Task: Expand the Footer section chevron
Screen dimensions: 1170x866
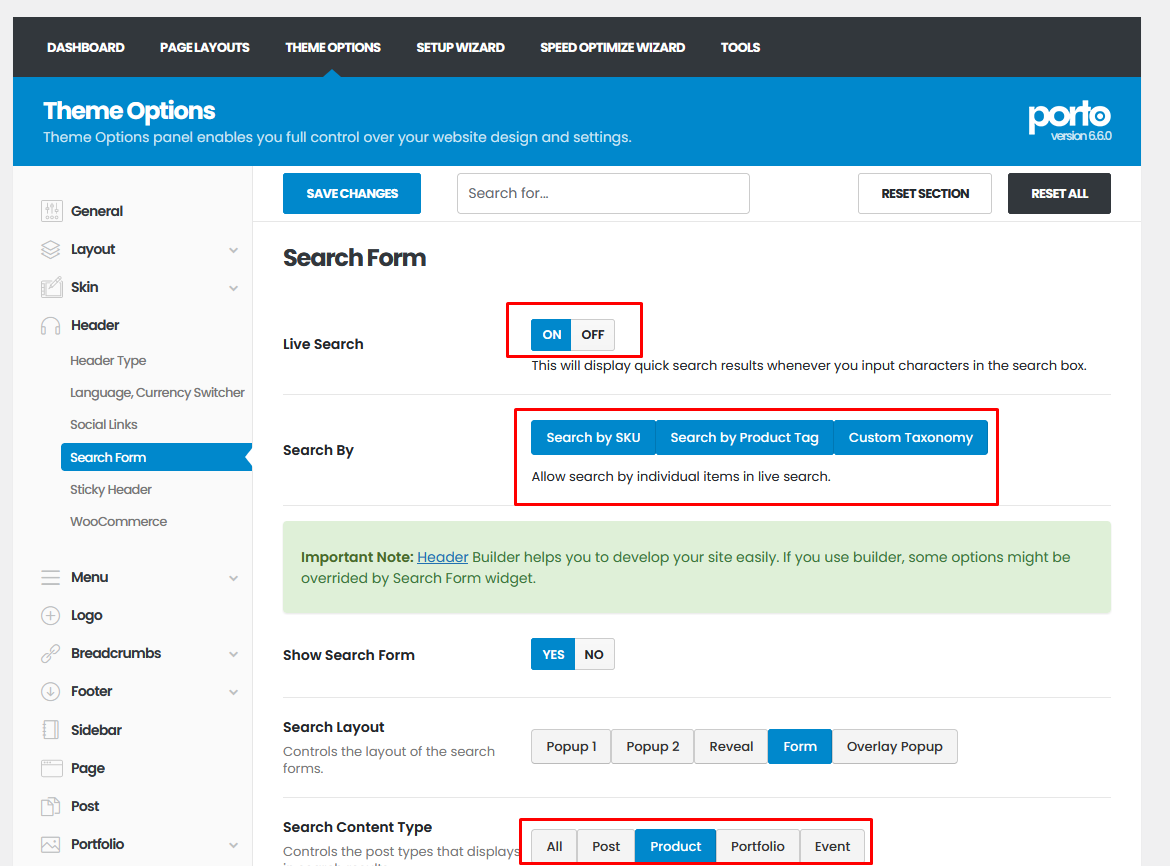Action: tap(234, 692)
